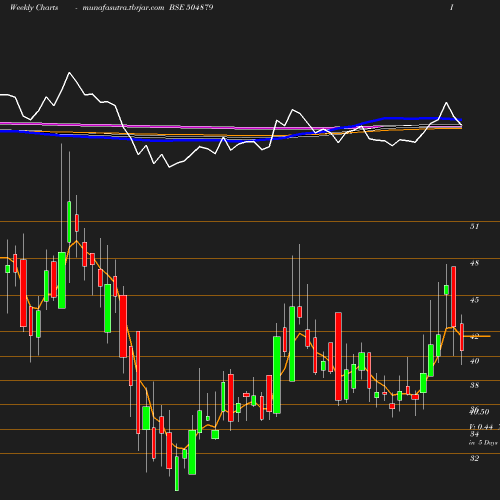Click the 32 price axis label
This screenshot has height=500, width=500.
[x=474, y=458]
